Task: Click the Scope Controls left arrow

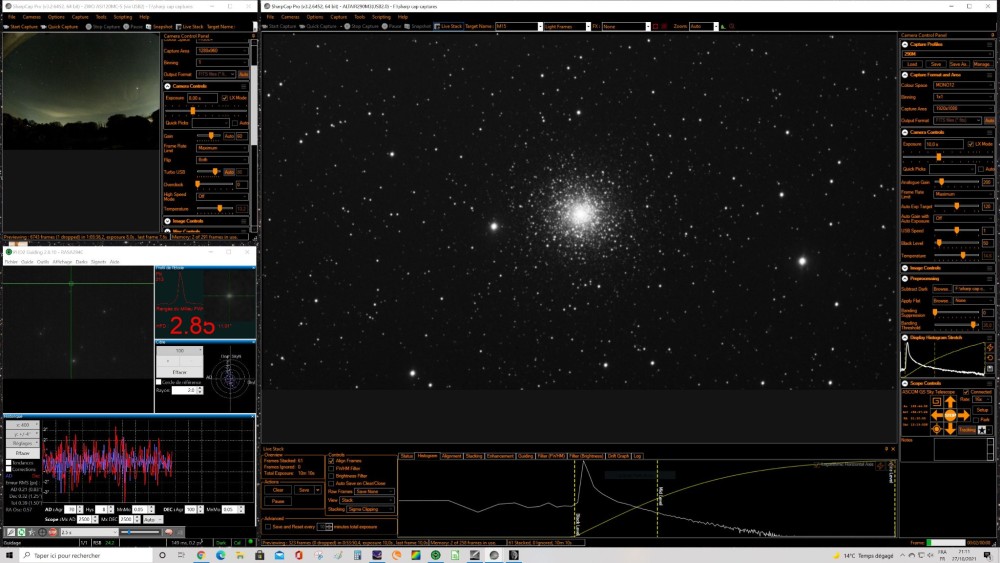Action: click(937, 415)
